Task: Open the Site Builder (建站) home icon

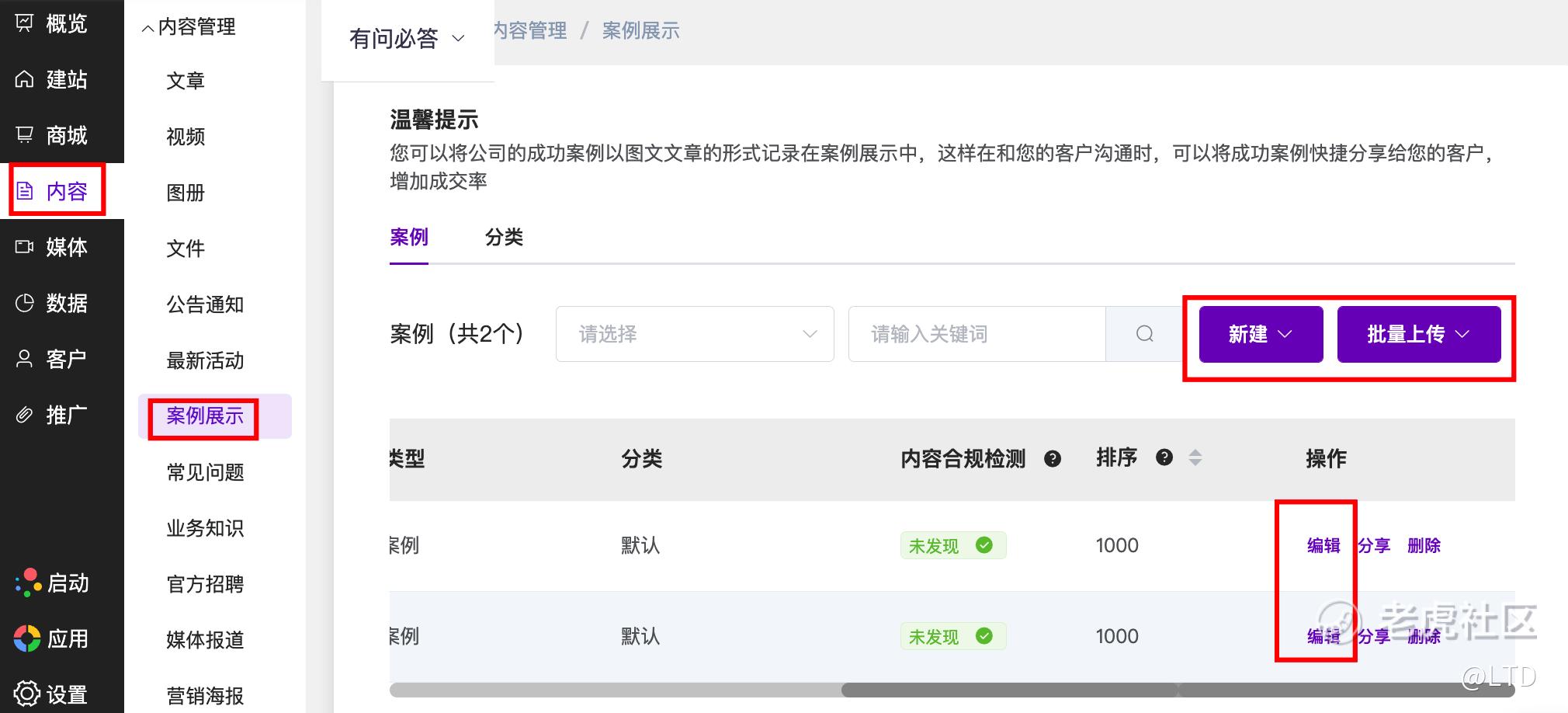Action: pyautogui.click(x=25, y=79)
